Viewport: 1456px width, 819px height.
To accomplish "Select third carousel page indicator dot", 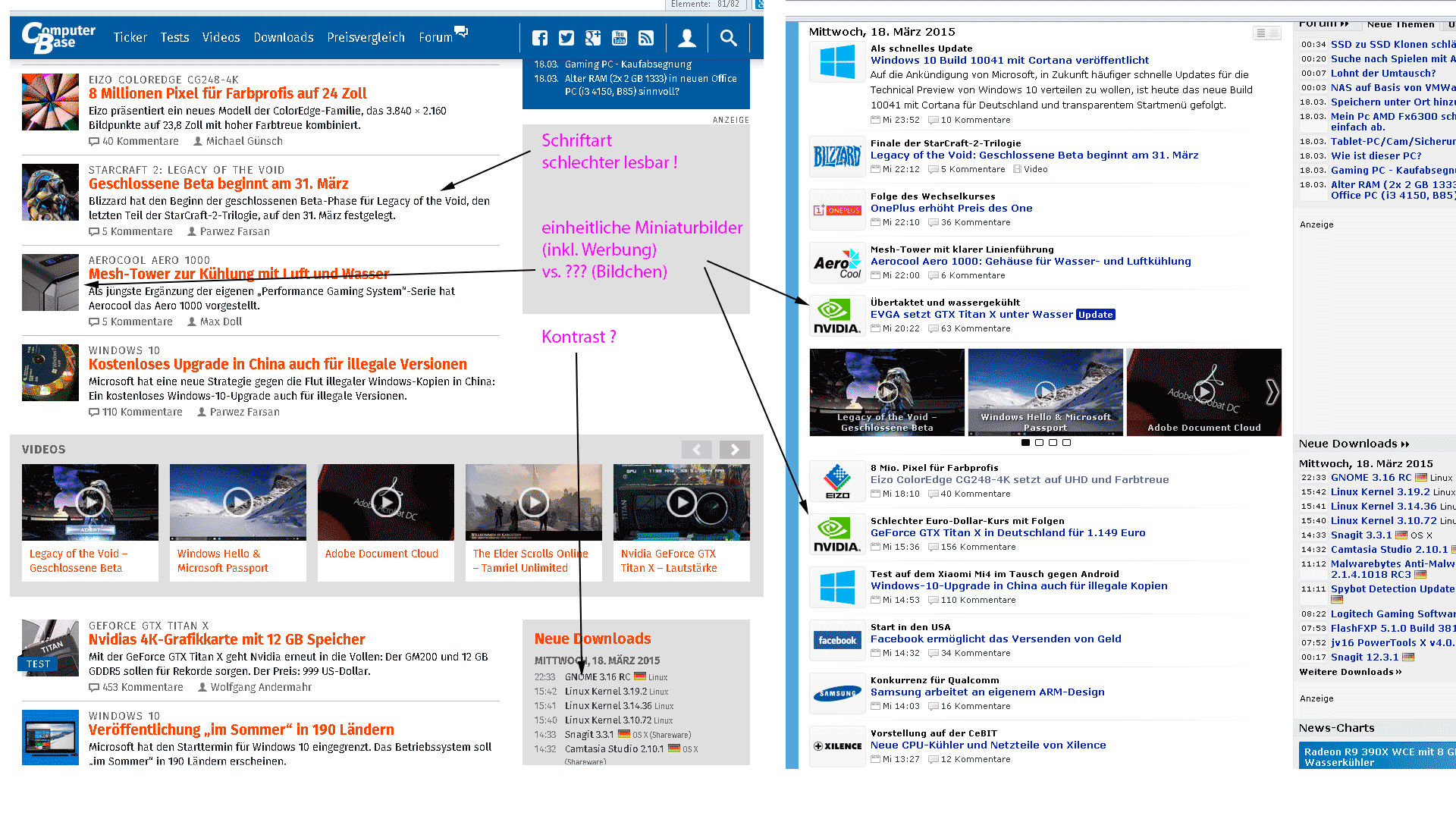I will (1053, 443).
